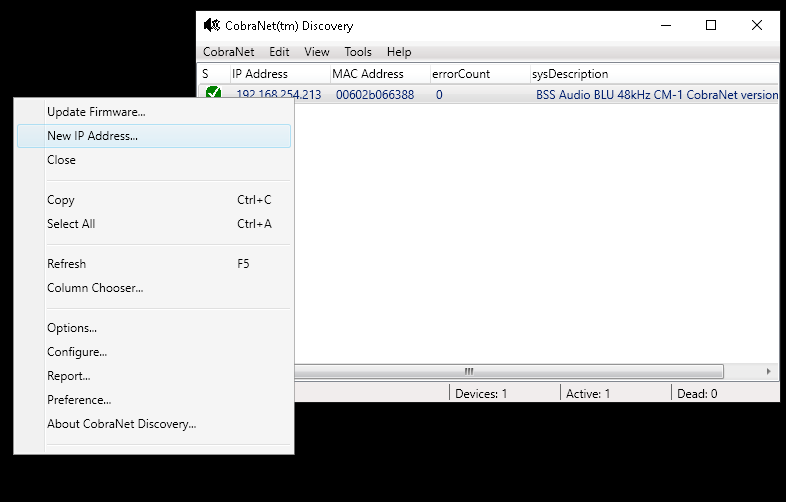The height and width of the screenshot is (502, 786).
Task: Choose Configure... menu entry
Action: coord(77,352)
